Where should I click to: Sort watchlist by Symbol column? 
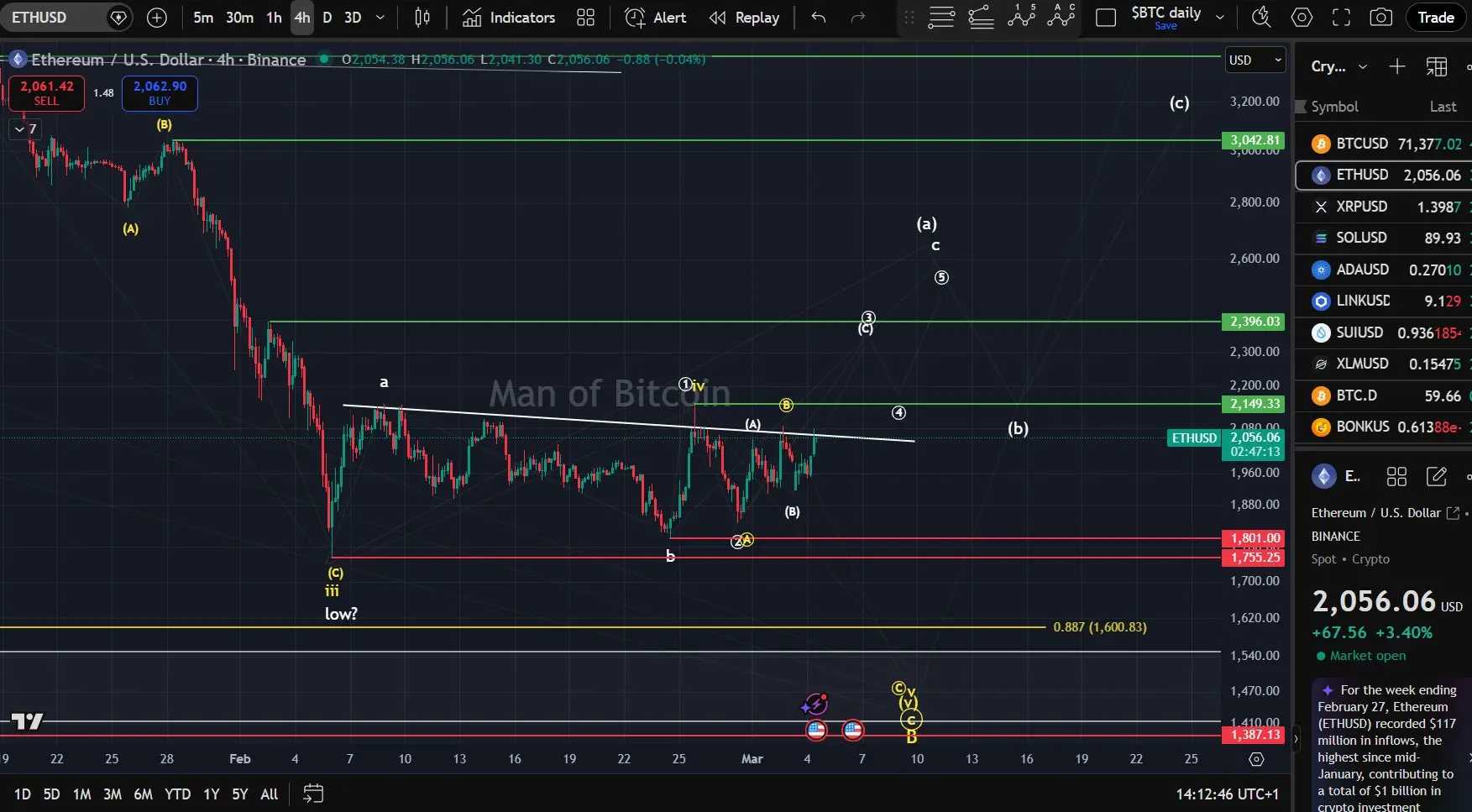[x=1334, y=107]
